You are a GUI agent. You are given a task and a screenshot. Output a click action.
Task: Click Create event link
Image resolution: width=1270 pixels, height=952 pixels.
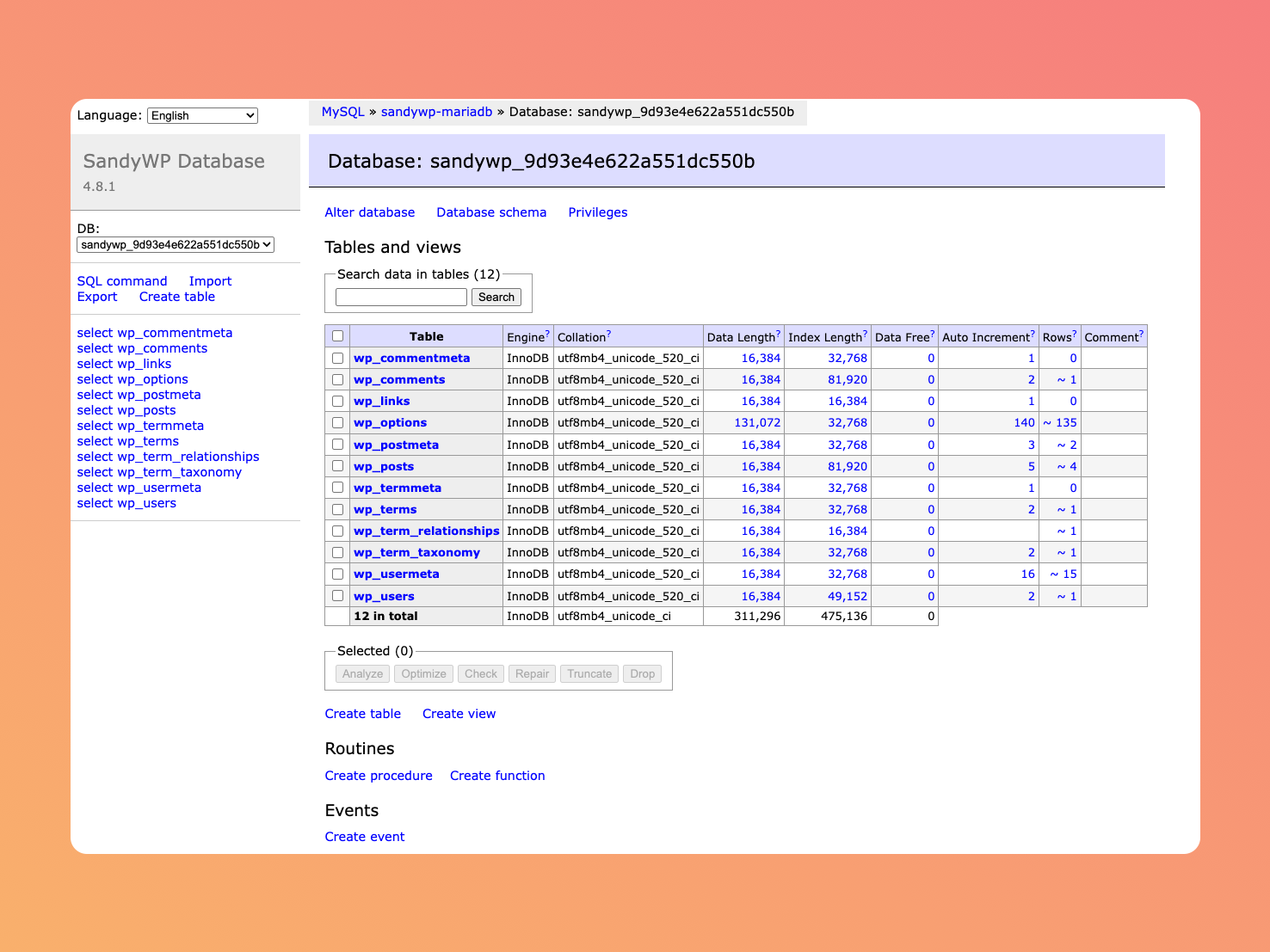(x=365, y=837)
